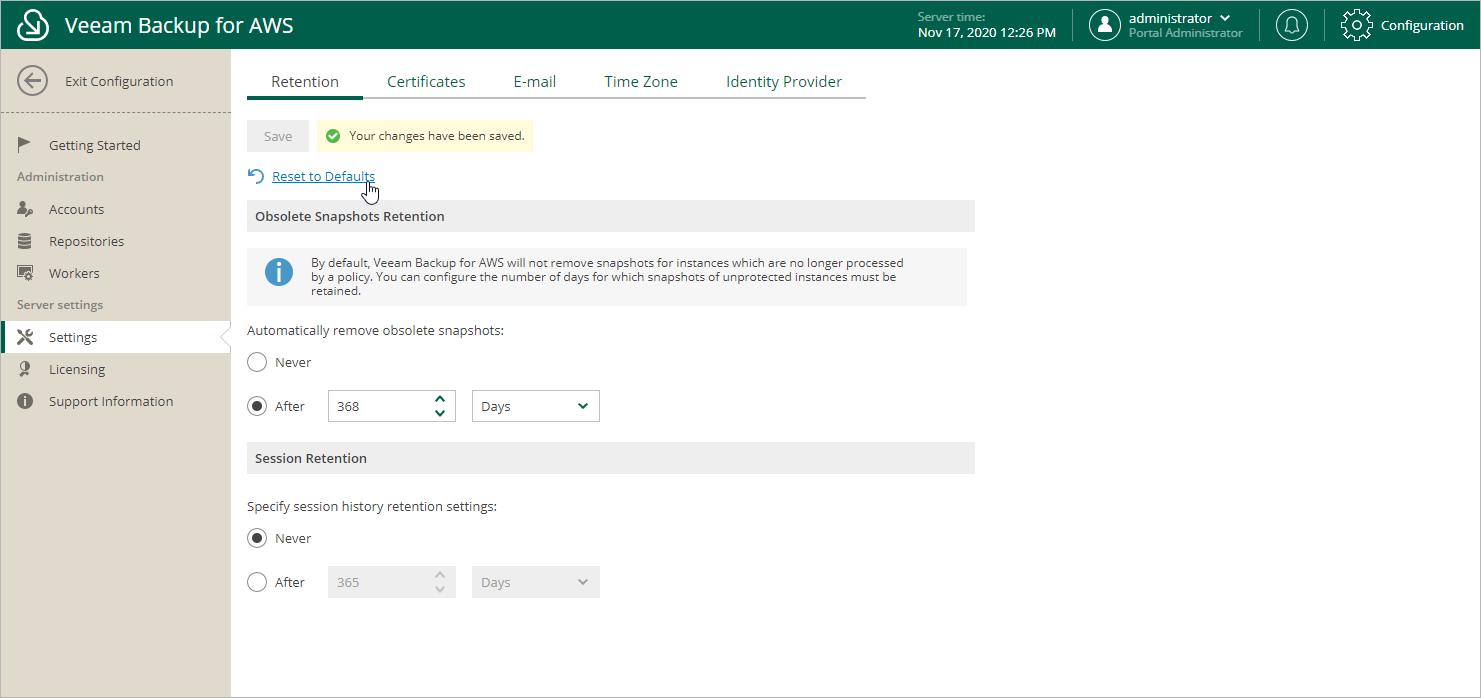Click the Support Information info icon
The width and height of the screenshot is (1481, 698).
coord(25,401)
